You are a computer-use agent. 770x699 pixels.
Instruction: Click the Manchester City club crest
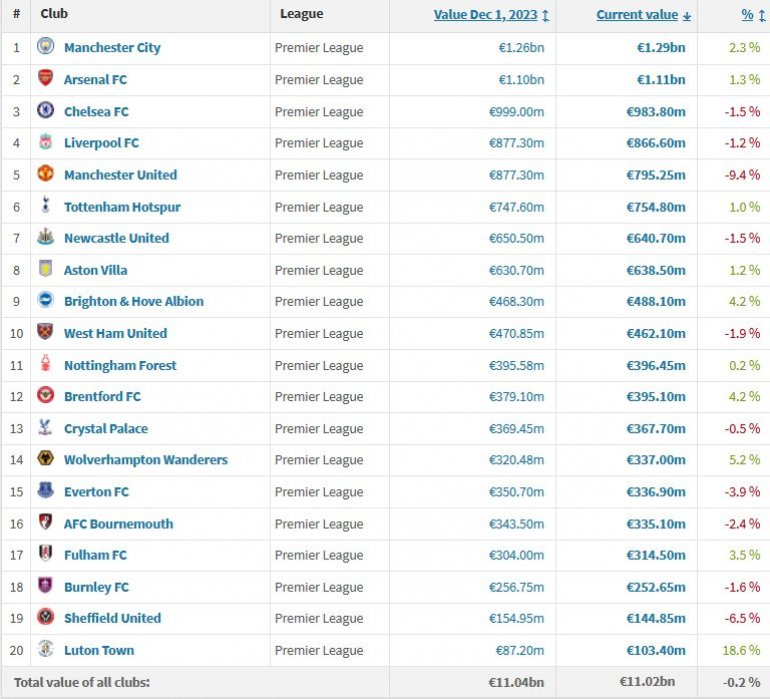45,47
